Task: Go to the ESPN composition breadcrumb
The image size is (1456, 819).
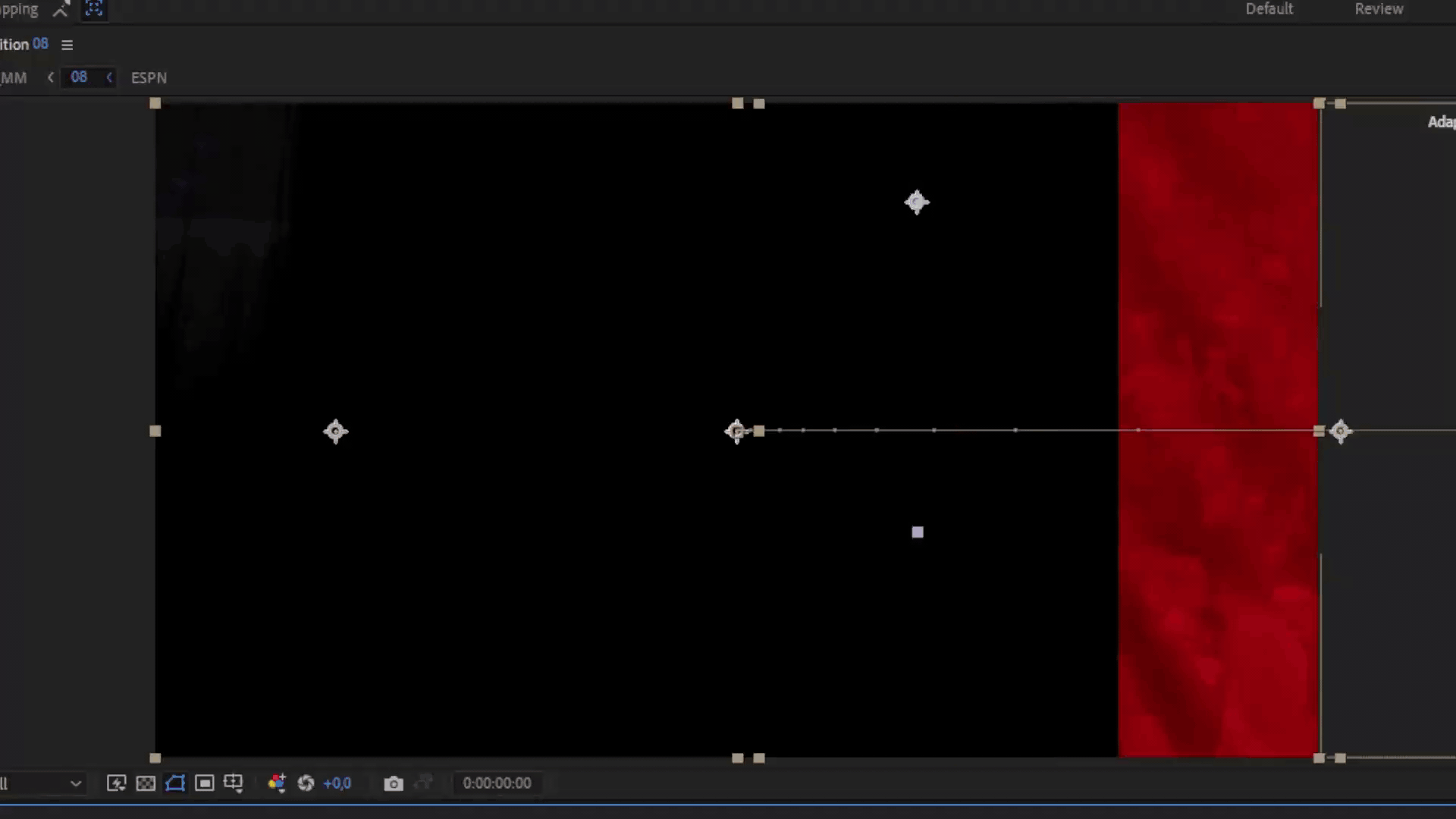Action: [x=149, y=78]
